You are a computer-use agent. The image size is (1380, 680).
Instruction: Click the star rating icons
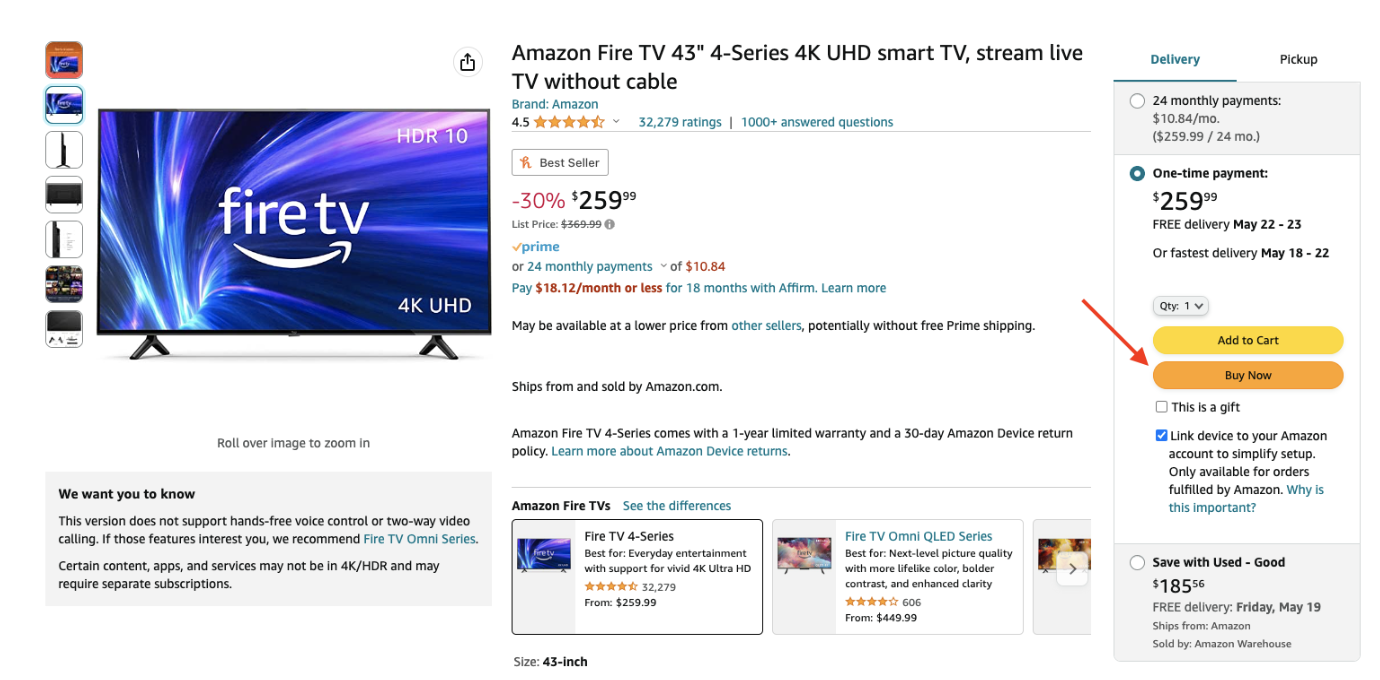(569, 122)
